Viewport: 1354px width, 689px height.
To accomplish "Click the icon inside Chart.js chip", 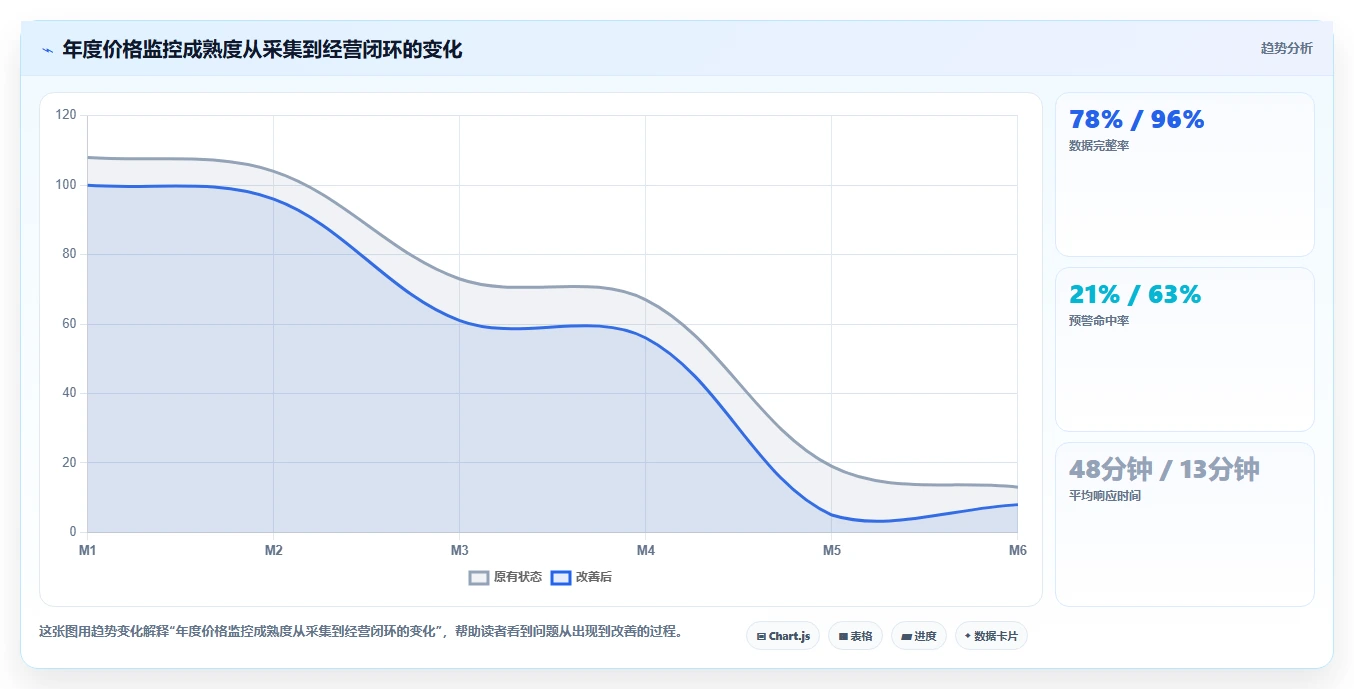I will [x=761, y=636].
